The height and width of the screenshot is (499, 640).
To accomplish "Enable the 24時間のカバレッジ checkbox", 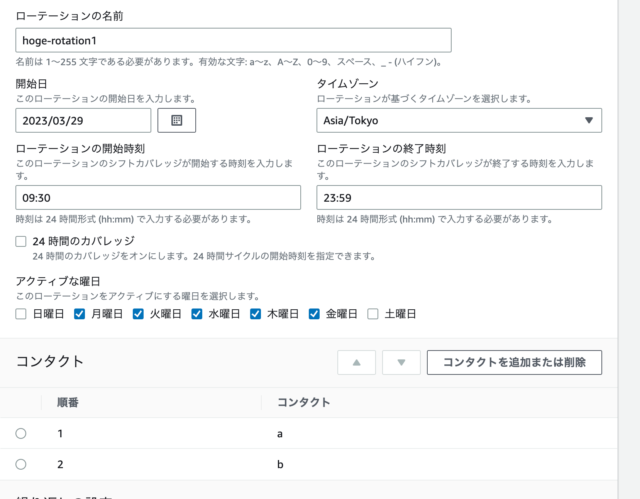I will coord(22,241).
